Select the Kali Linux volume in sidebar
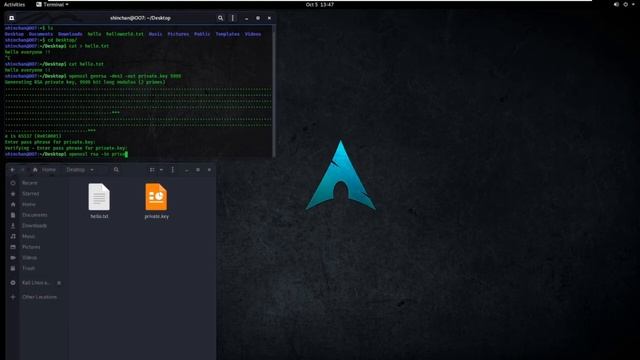The width and height of the screenshot is (640, 360). 36,282
